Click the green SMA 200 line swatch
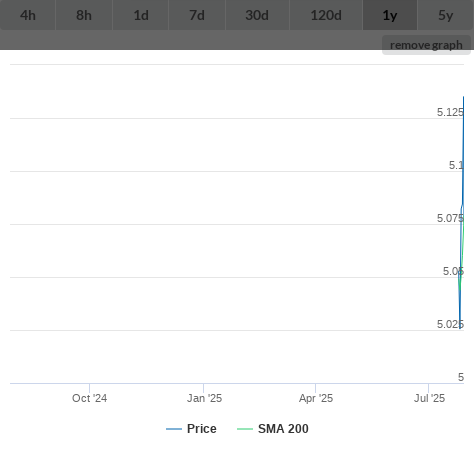Viewport: 474px width, 455px height. [245, 429]
